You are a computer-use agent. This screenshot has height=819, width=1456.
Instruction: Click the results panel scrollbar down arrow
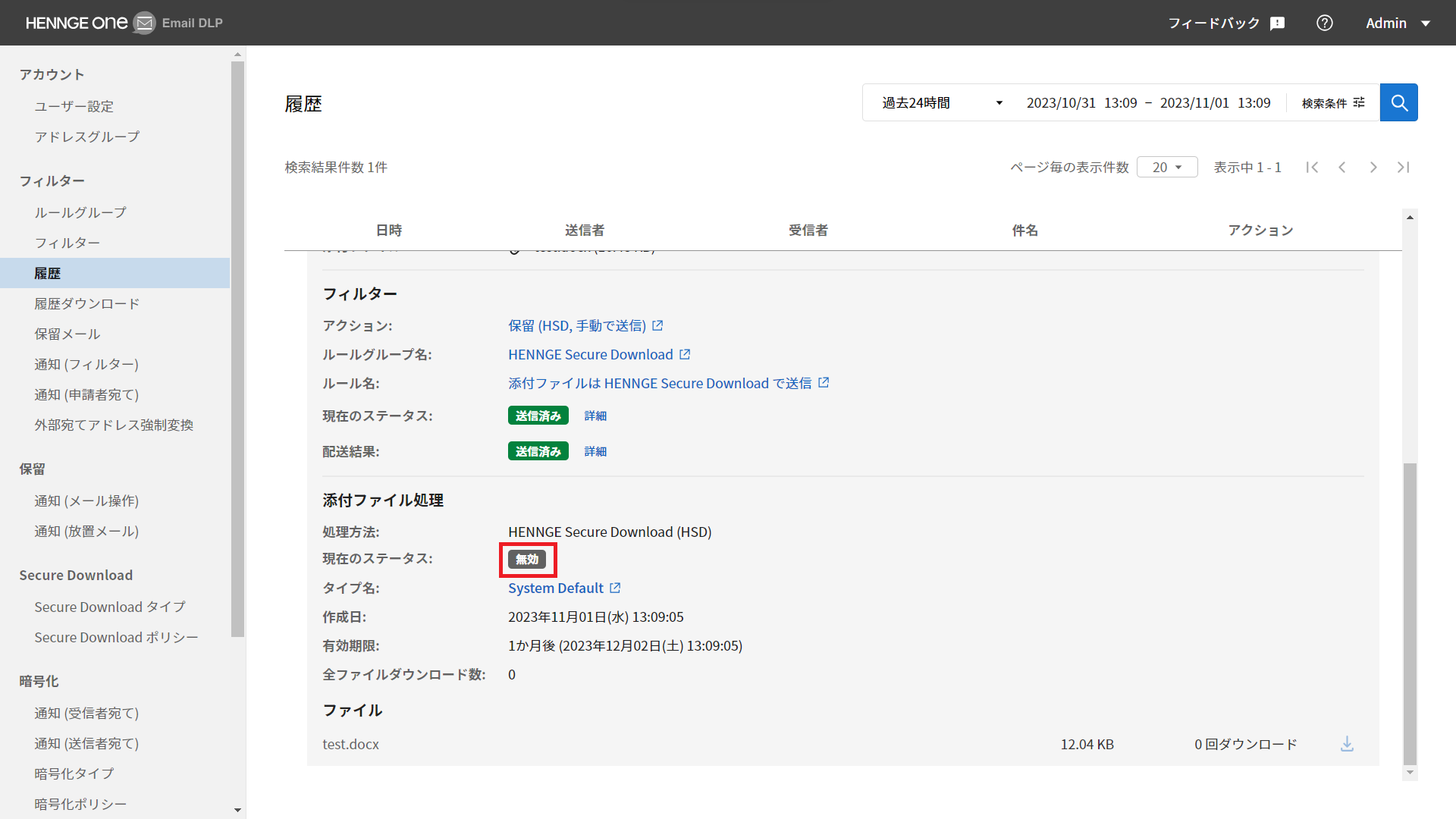click(1410, 773)
